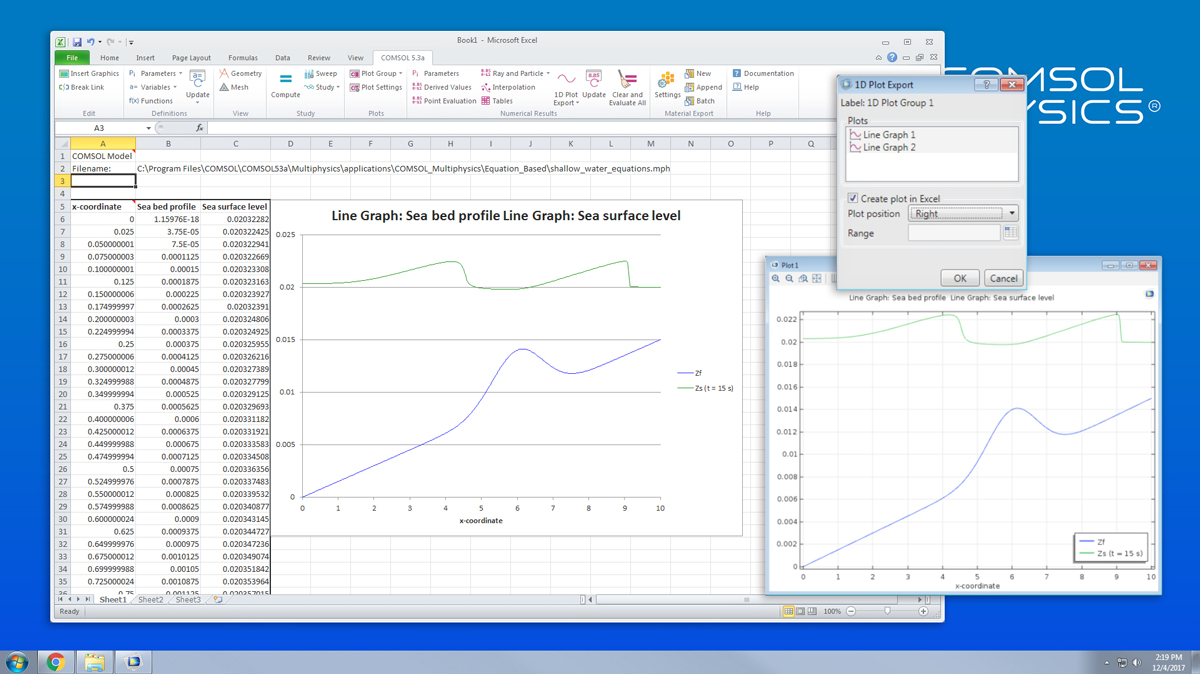Open the Sheet2 worksheet tab
The image size is (1200, 674).
(150, 600)
